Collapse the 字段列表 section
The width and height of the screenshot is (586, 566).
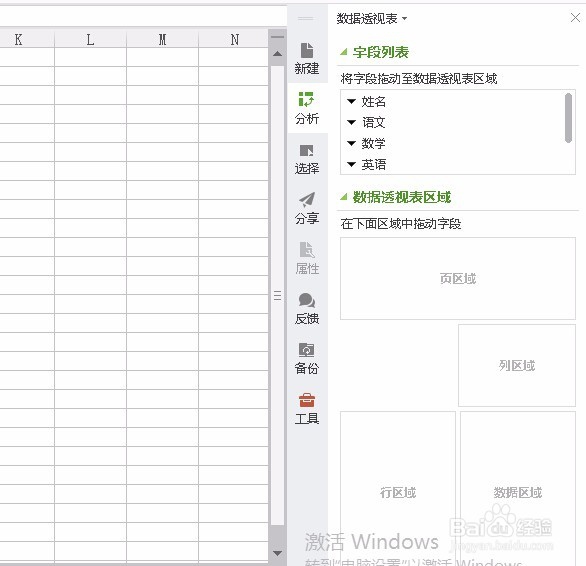(x=343, y=52)
